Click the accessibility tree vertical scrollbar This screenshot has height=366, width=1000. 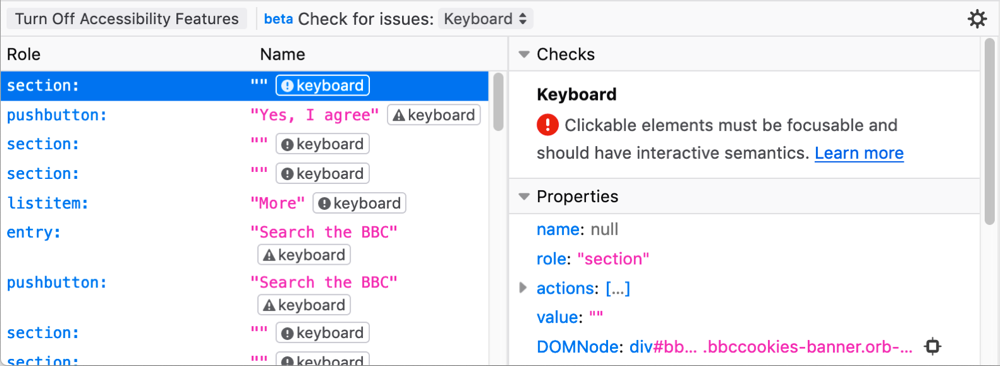click(498, 102)
